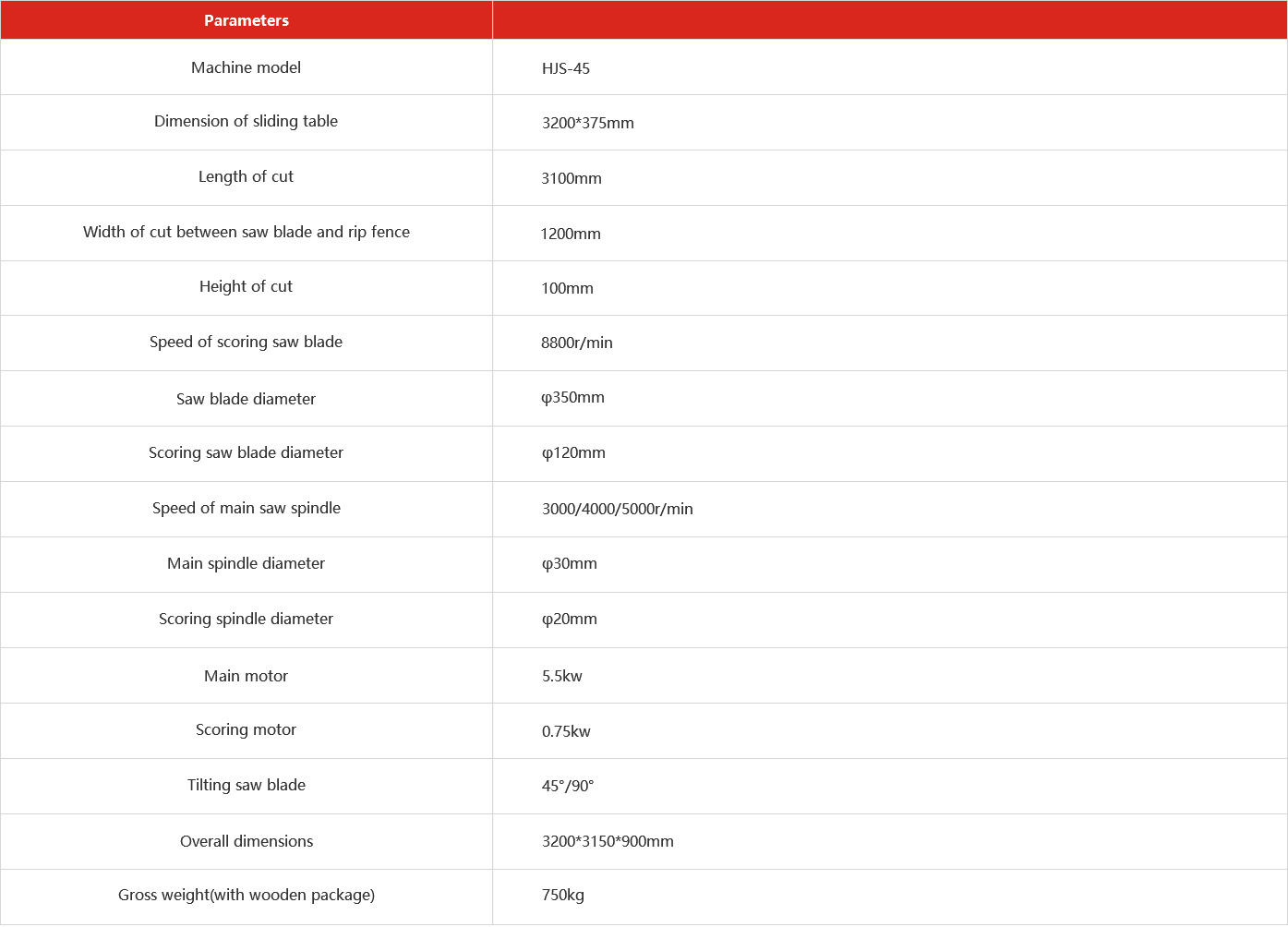This screenshot has width=1288, height=927.
Task: Select the 45°/90° tilting value
Action: 567,786
